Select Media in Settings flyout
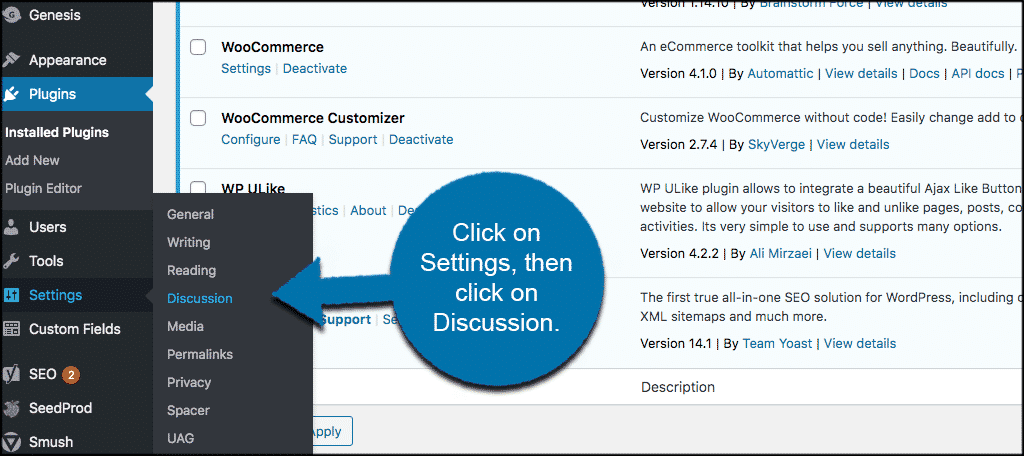The width and height of the screenshot is (1024, 456). (x=185, y=327)
